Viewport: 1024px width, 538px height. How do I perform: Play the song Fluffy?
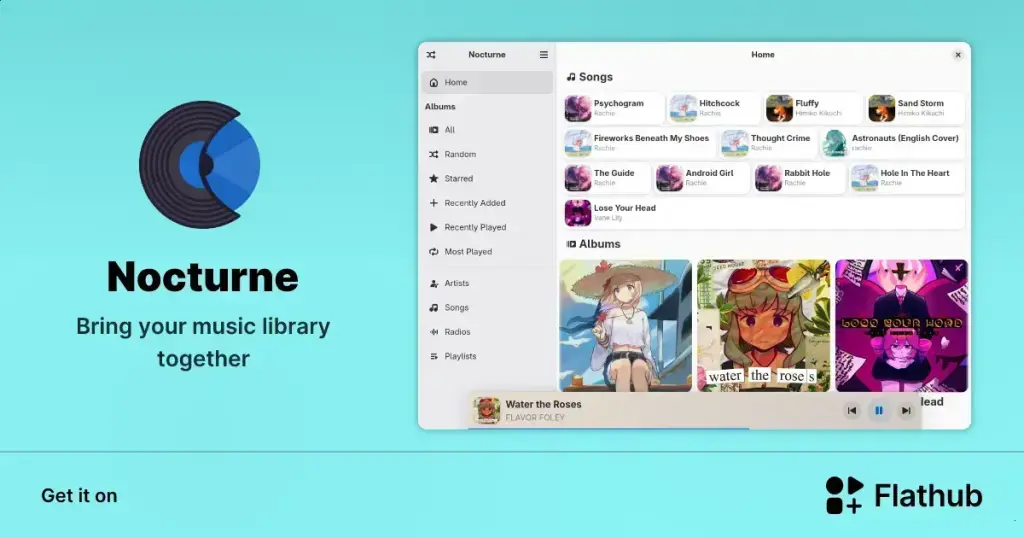[x=814, y=108]
